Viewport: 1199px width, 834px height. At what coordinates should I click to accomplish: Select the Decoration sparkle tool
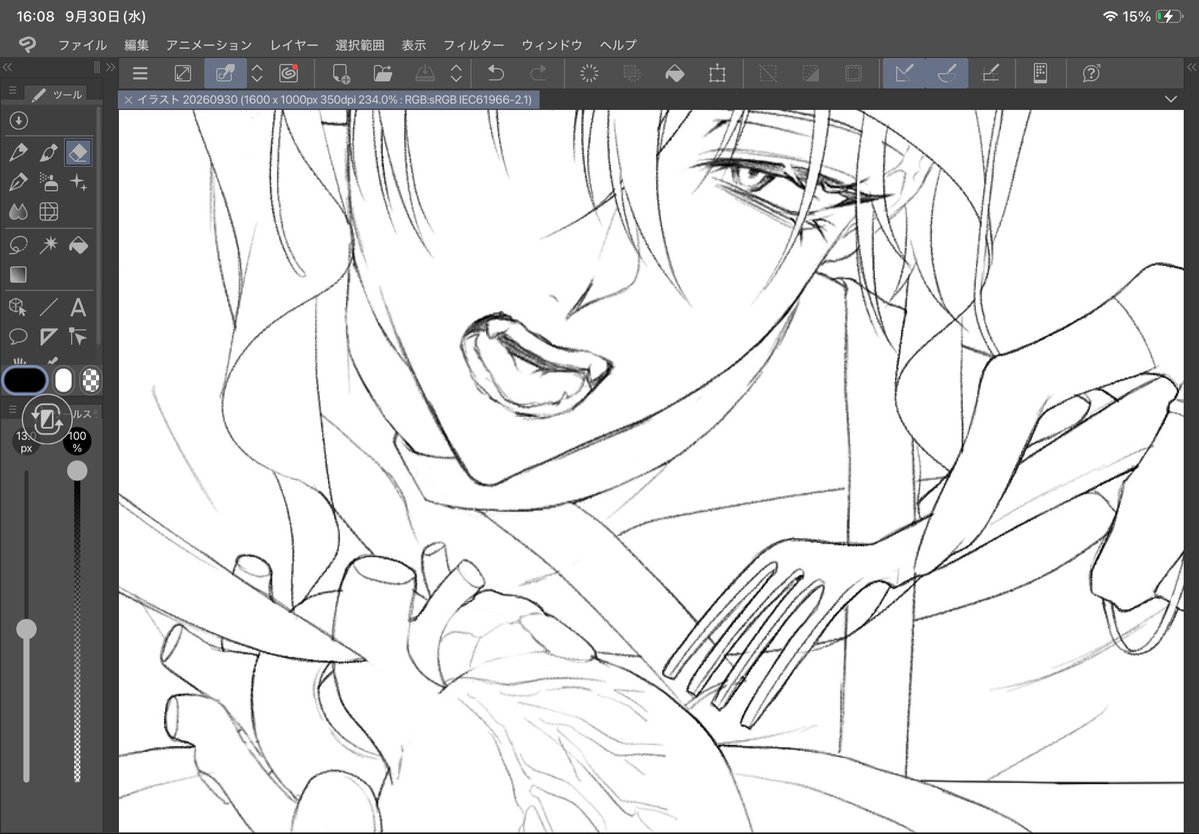(78, 182)
